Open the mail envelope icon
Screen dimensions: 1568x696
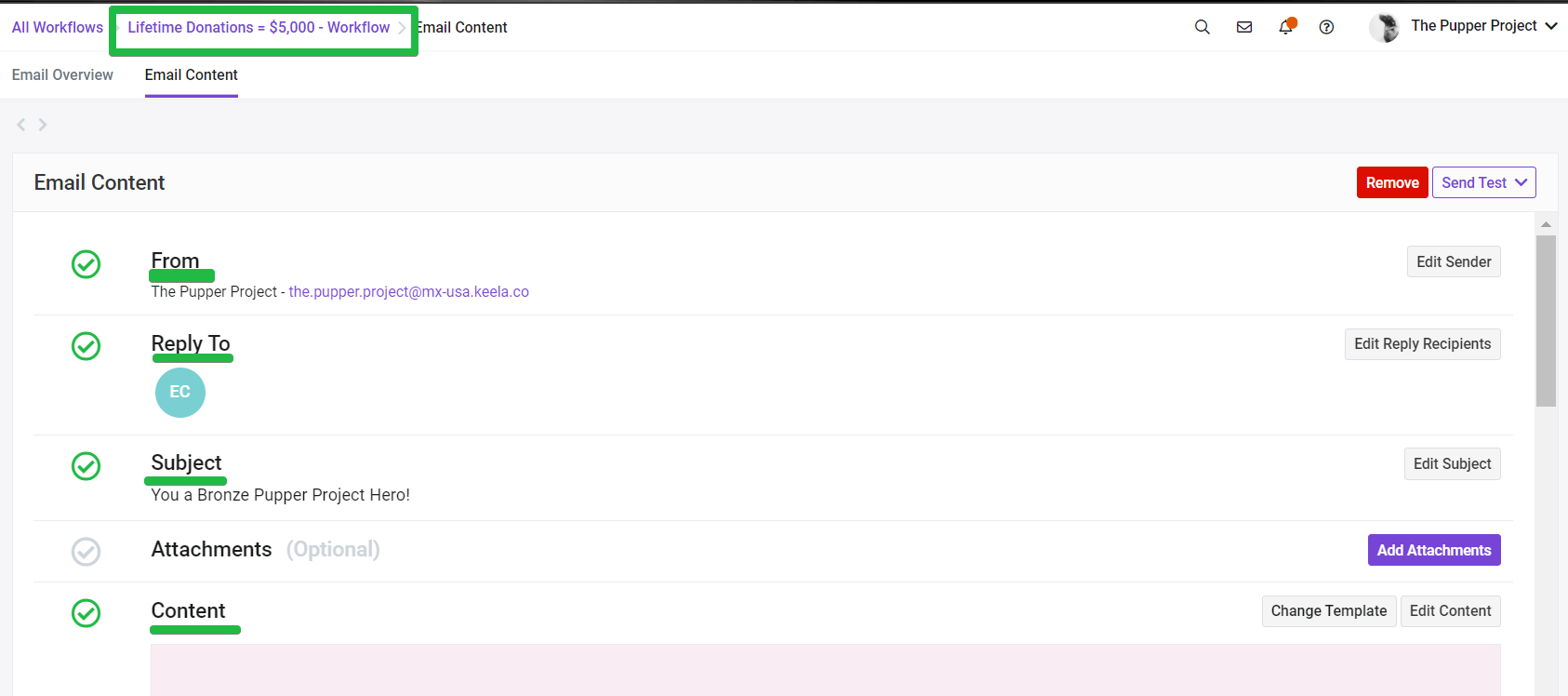pos(1244,27)
